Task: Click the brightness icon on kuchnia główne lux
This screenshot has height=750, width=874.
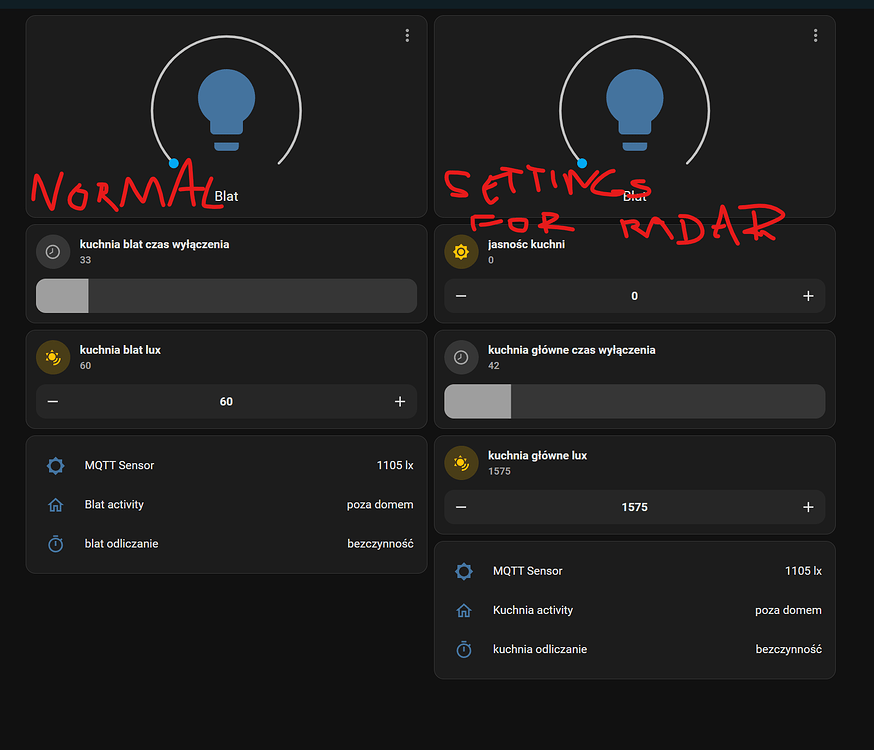Action: pyautogui.click(x=461, y=462)
